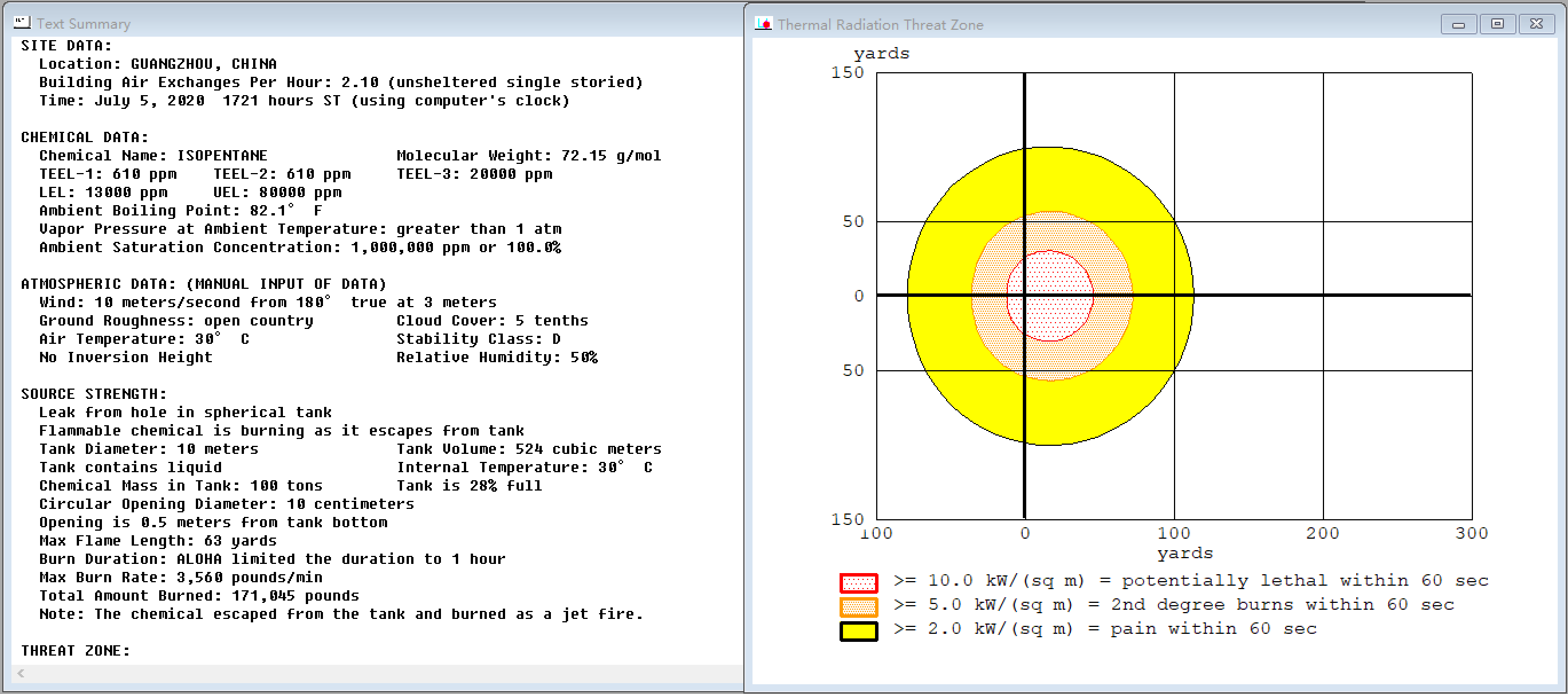This screenshot has height=694, width=1568.
Task: Click the Text Summary title bar
Action: click(x=365, y=23)
